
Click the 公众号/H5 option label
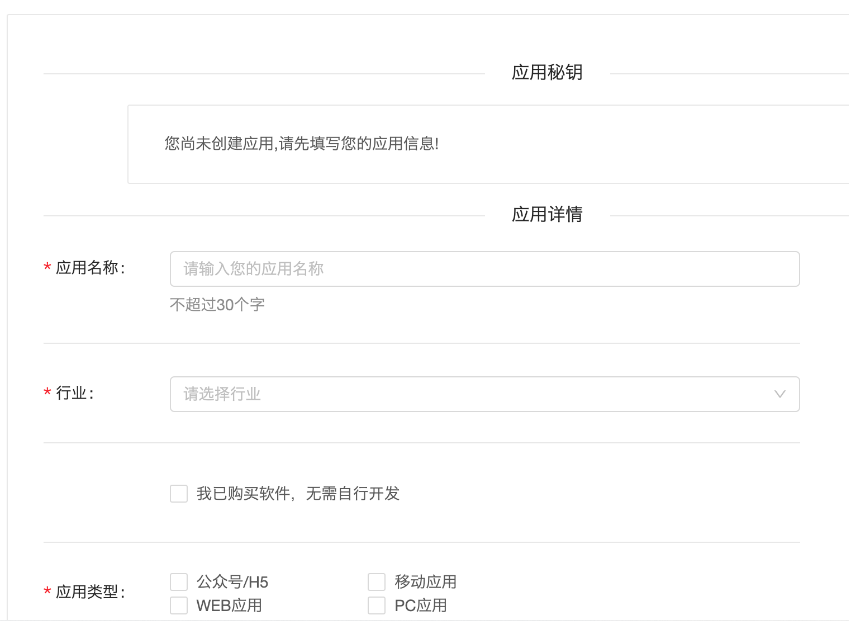[232, 582]
